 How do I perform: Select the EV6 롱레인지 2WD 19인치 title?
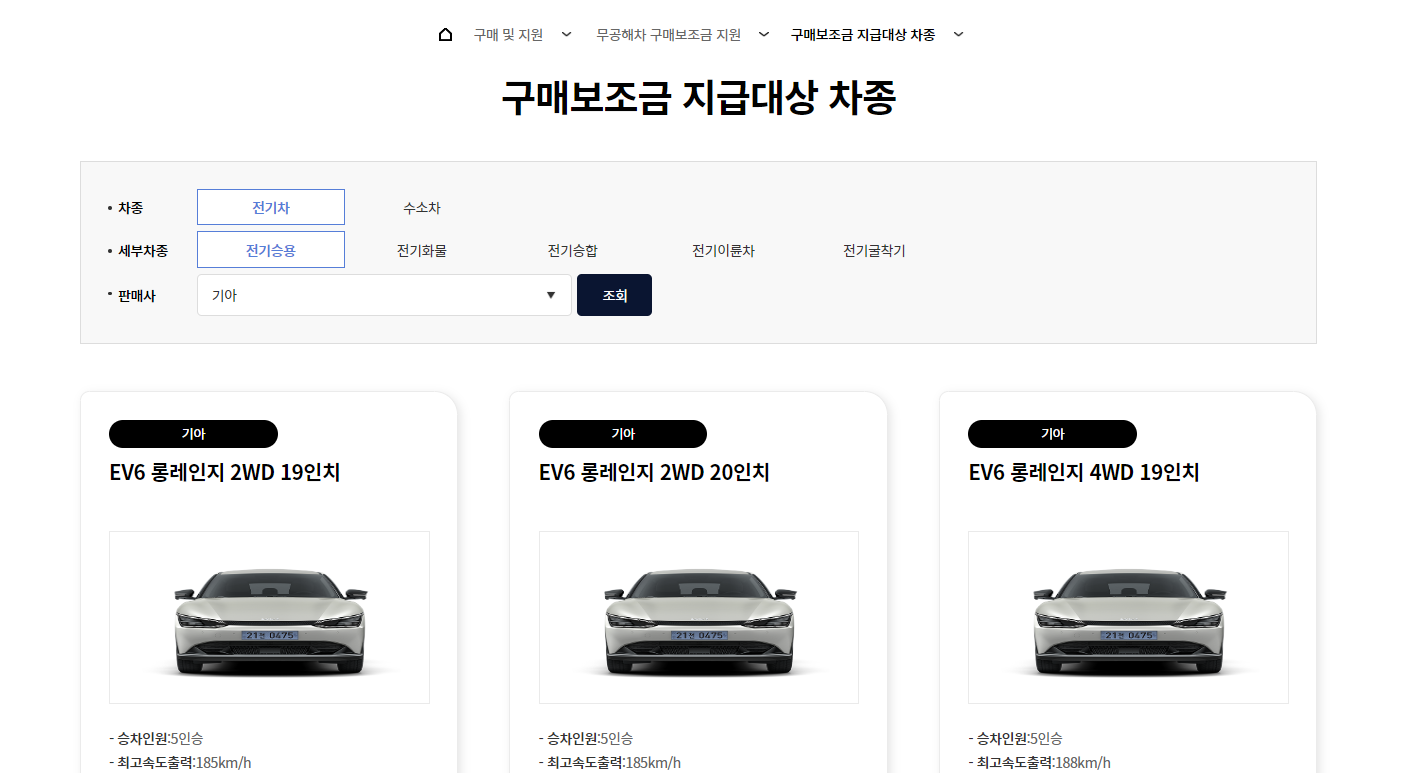(x=225, y=473)
